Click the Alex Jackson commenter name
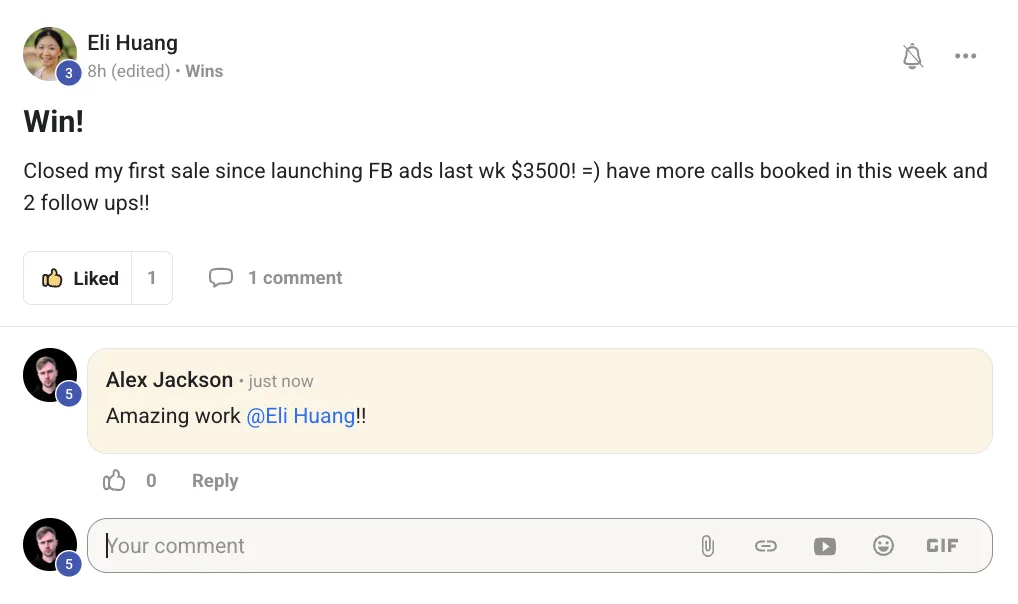 tap(169, 380)
